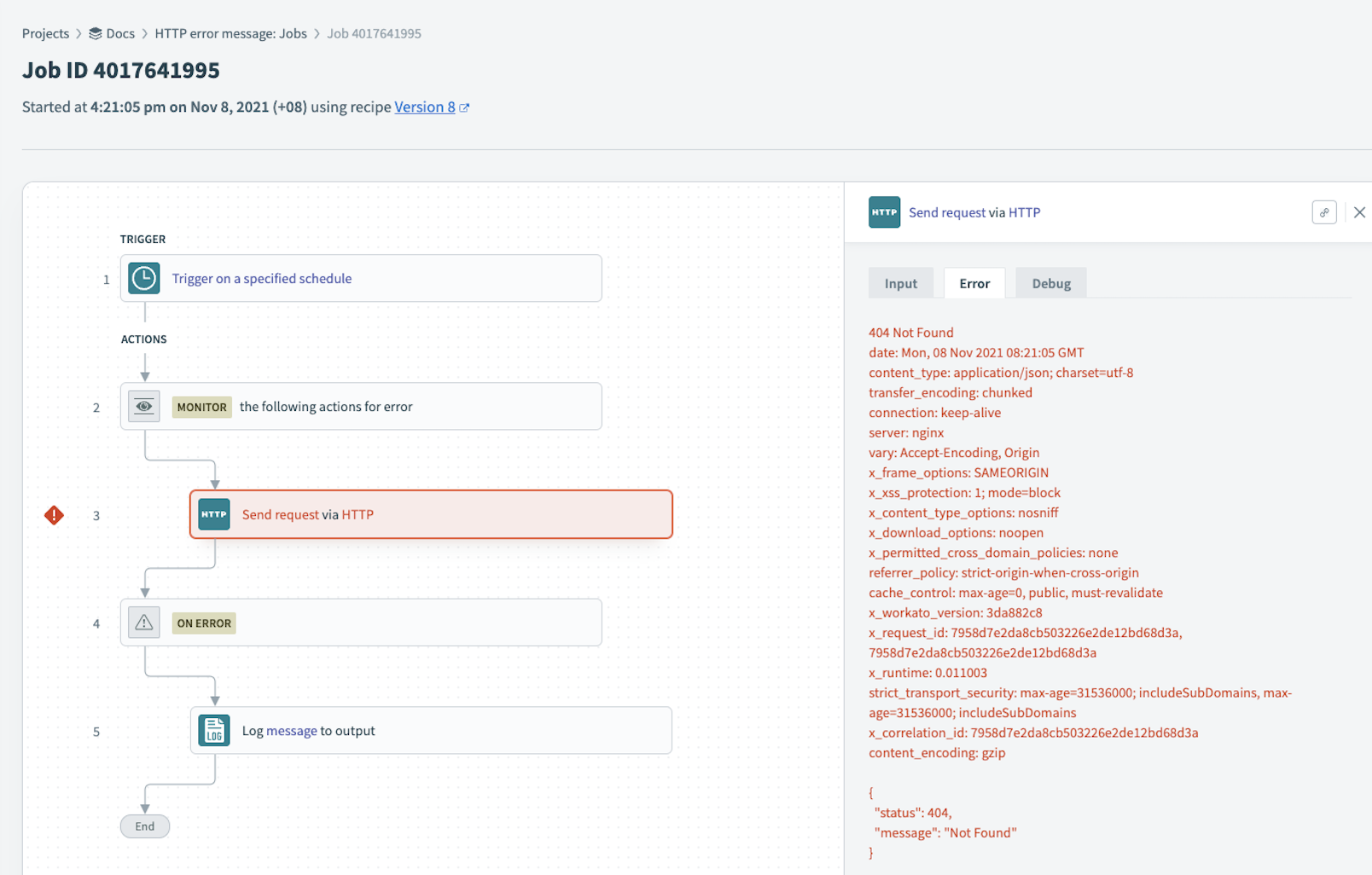
Task: Click the LOG icon on step 5
Action: [214, 731]
